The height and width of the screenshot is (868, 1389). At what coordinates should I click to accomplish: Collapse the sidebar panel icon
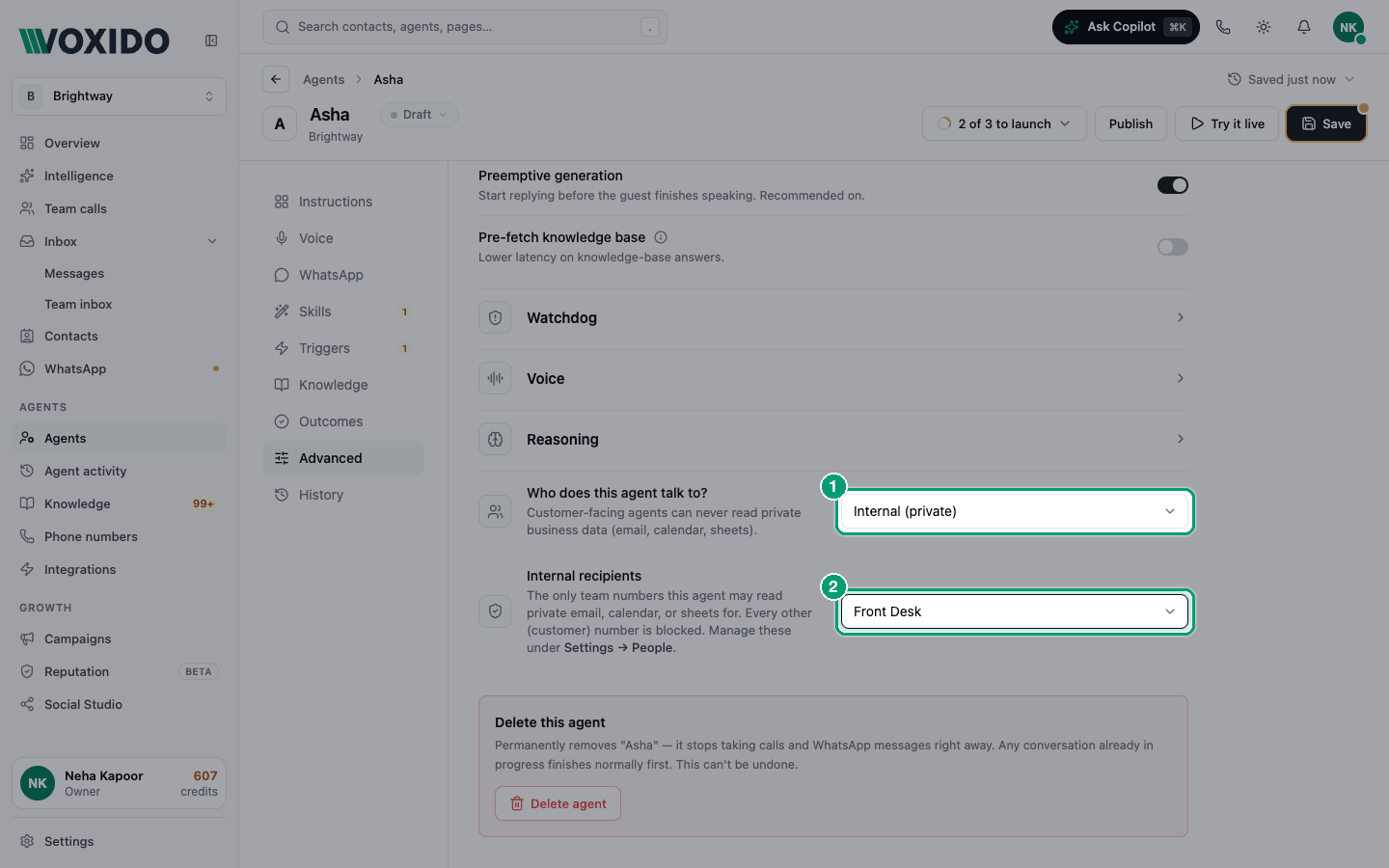tap(211, 41)
